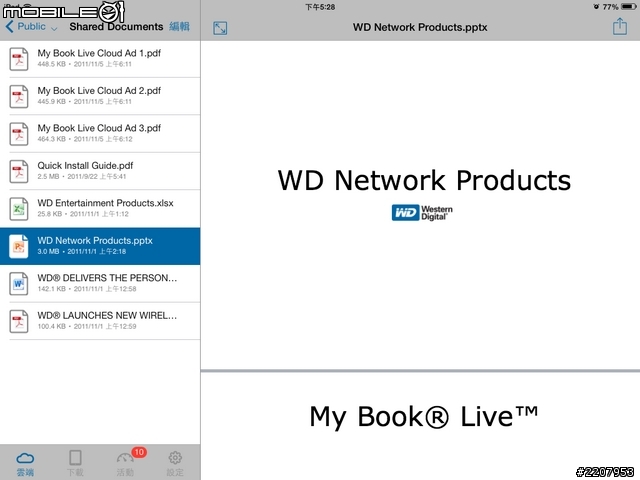Switch to the 雲端 cloud tab

point(25,463)
